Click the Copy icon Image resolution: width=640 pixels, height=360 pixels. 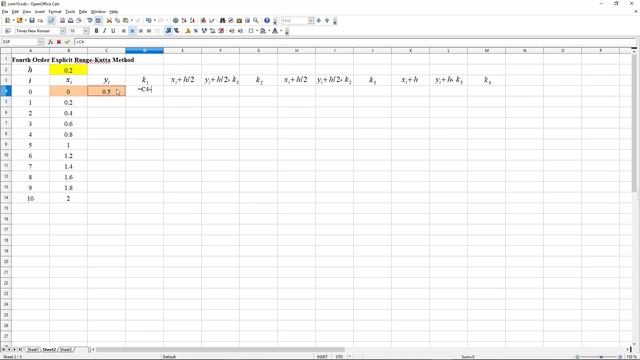[117, 20]
